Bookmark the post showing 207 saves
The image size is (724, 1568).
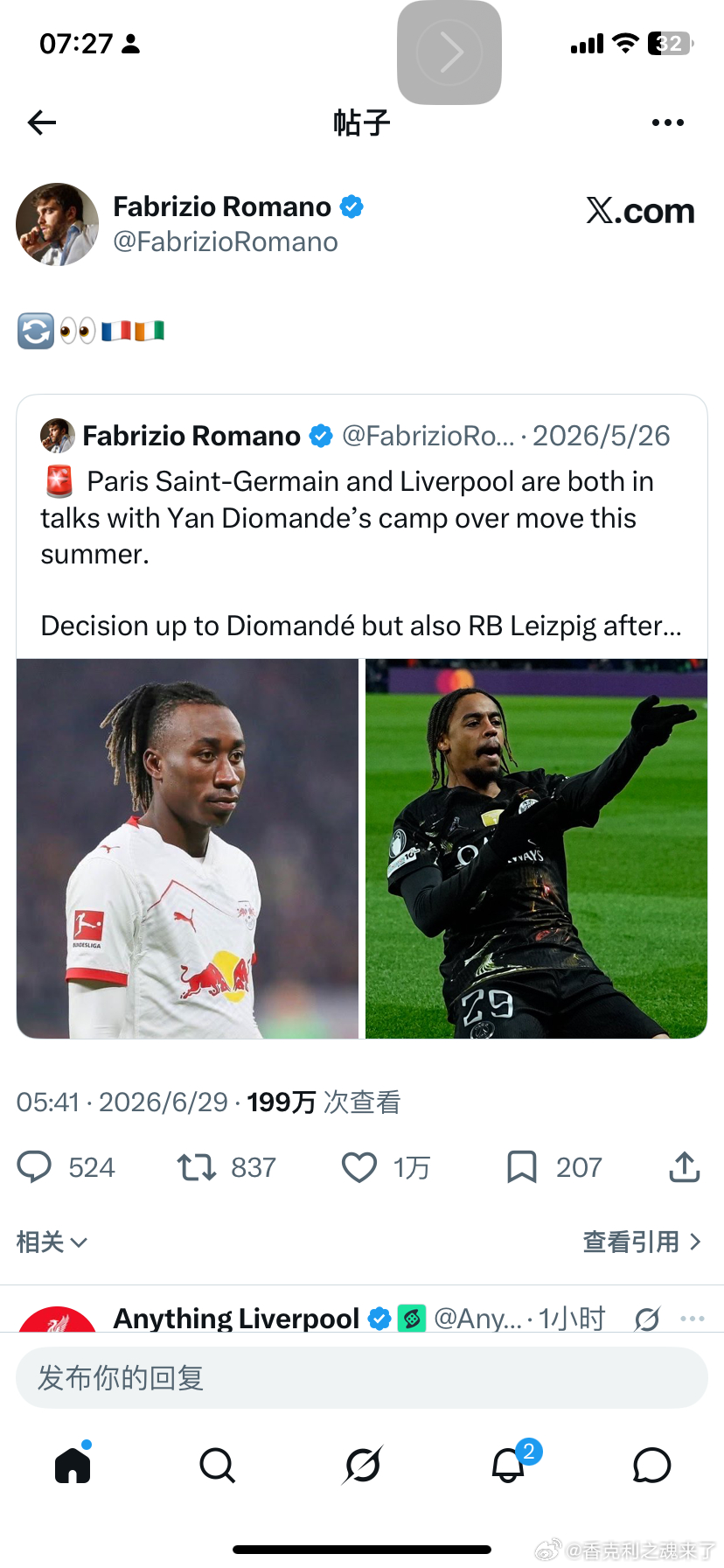pyautogui.click(x=522, y=1167)
